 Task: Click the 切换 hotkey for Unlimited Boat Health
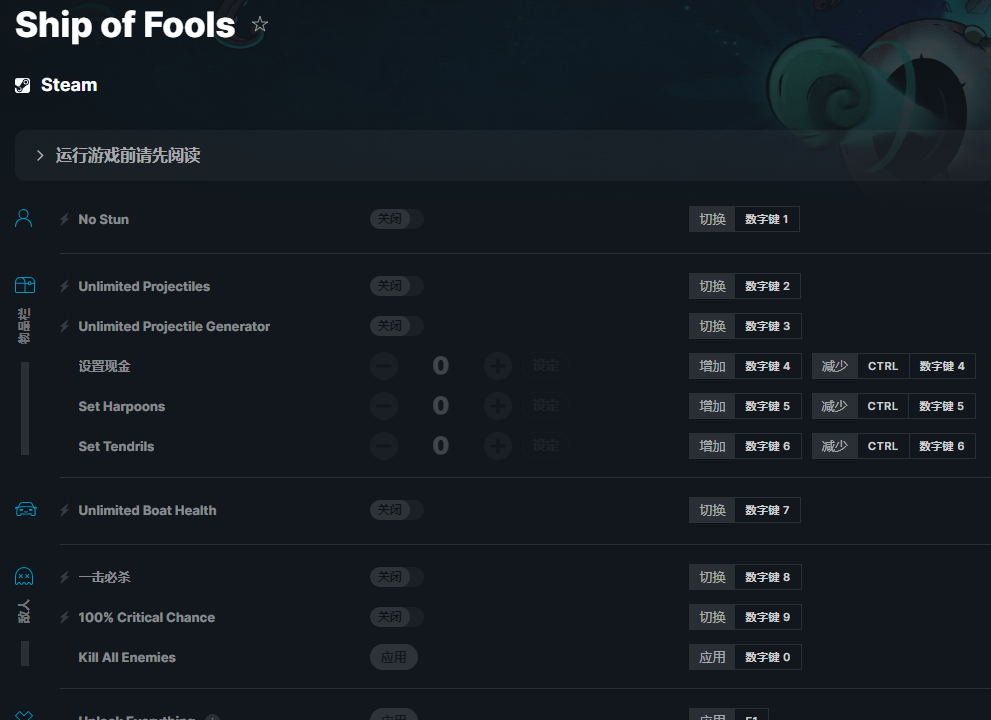coord(712,510)
